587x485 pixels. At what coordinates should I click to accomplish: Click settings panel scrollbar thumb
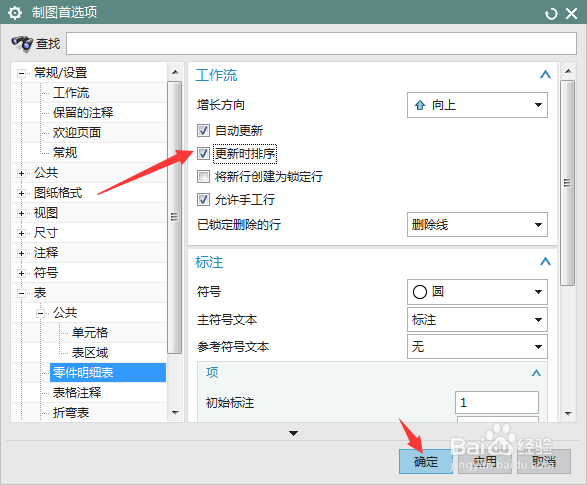pyautogui.click(x=568, y=183)
